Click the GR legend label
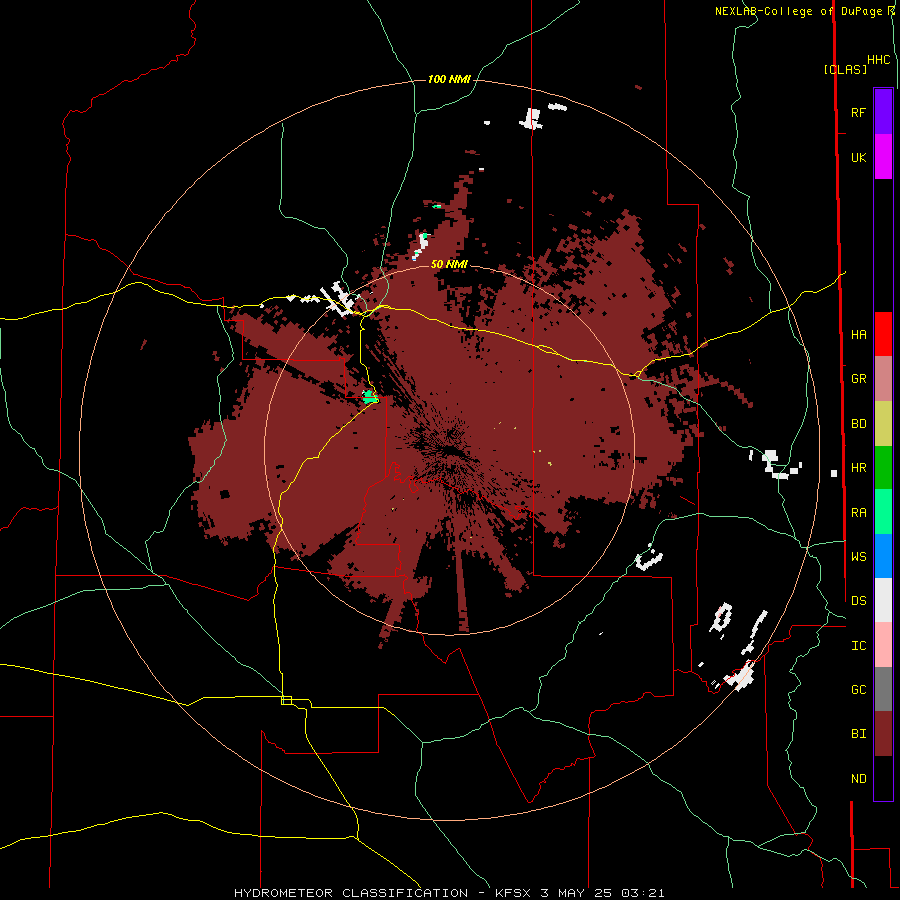Viewport: 900px width, 900px height. pos(858,379)
